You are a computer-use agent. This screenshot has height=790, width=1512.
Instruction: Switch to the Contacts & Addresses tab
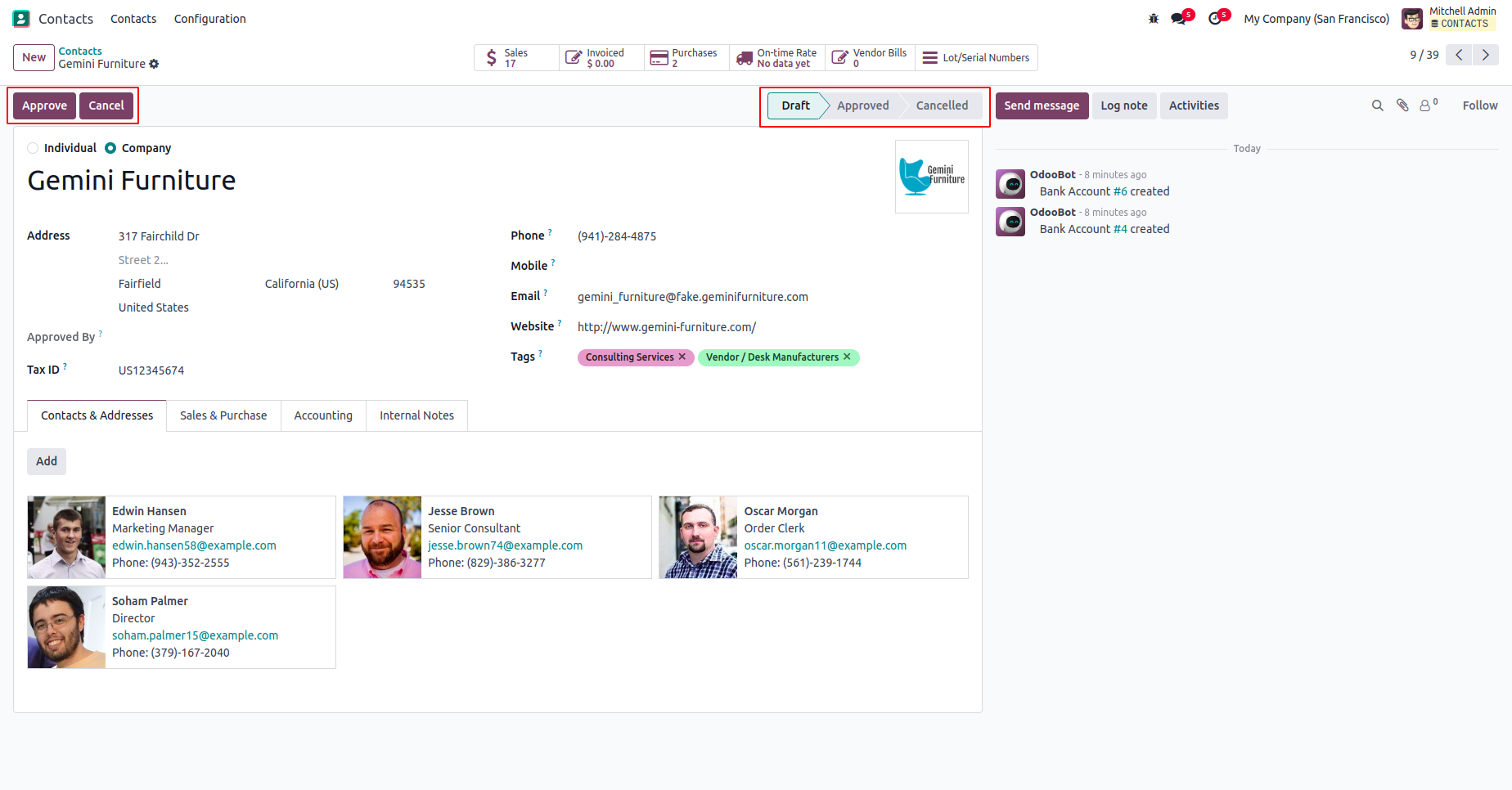tap(97, 415)
